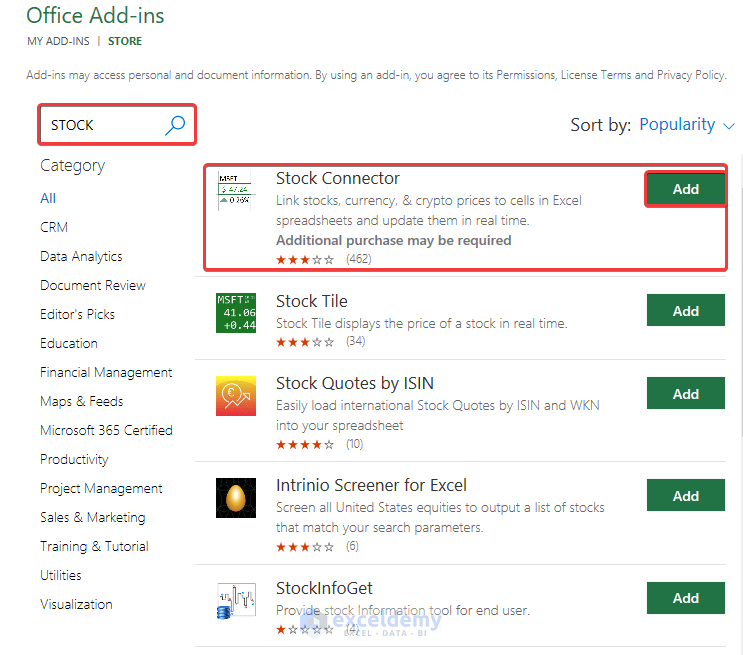Click the StockInfoGet app icon
743x655 pixels.
[236, 600]
